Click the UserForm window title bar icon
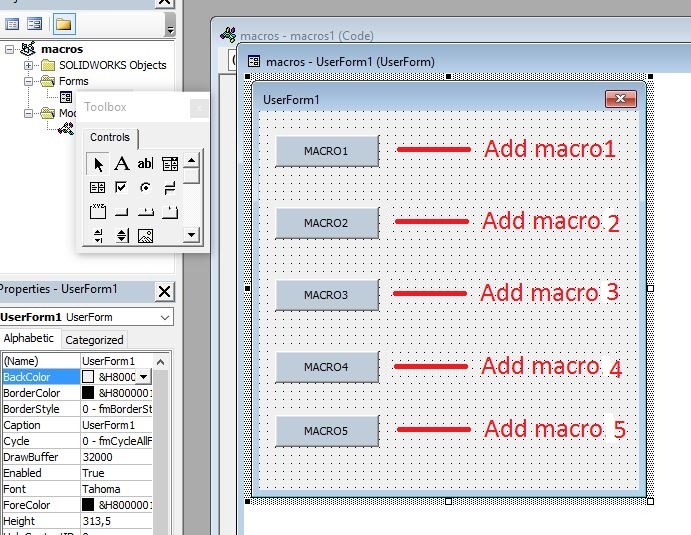Viewport: 691px width, 535px height. 254,61
